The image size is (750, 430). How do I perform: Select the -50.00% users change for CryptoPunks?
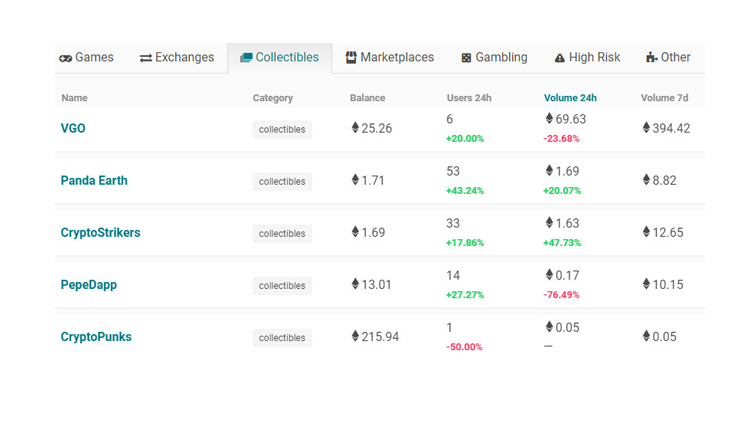tap(464, 347)
